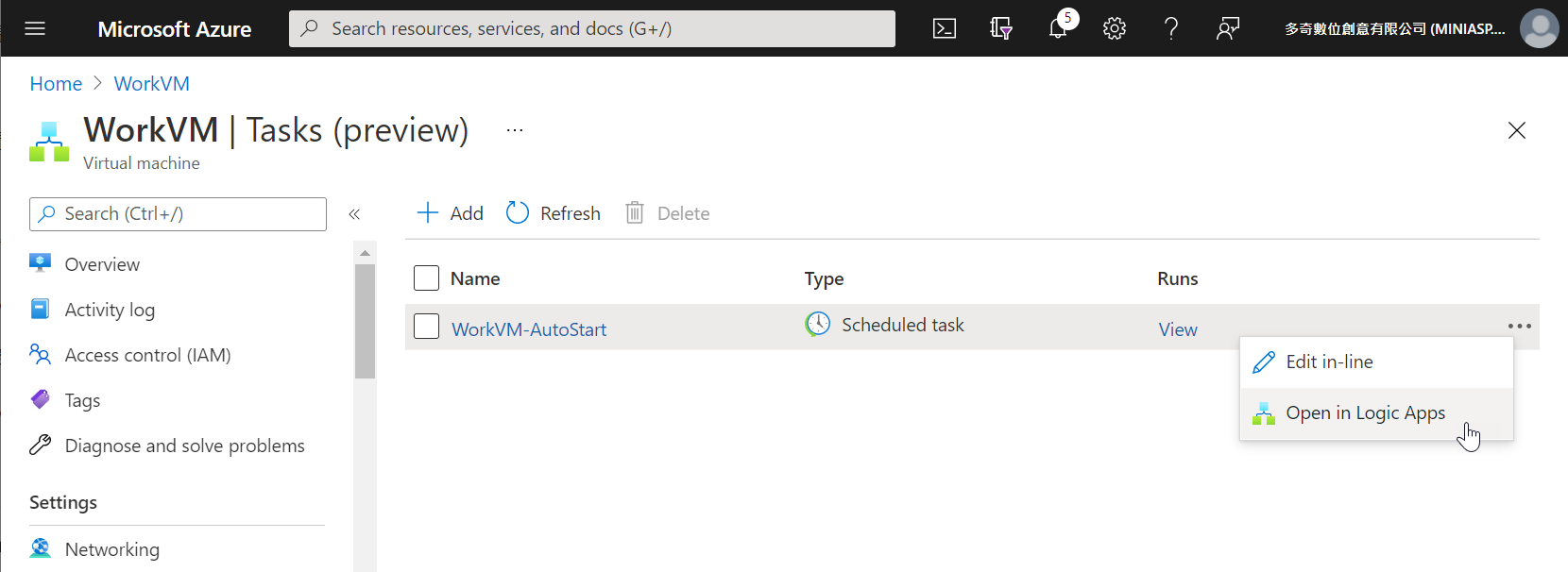Check the WorkVM-AutoStart row checkbox
Screen dimensions: 1568x572
coord(427,327)
